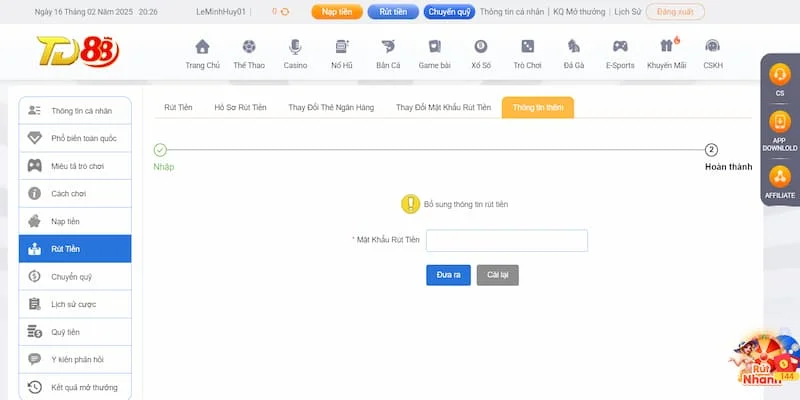Open E-Sports gamepad icon
800x400 pixels.
click(620, 47)
